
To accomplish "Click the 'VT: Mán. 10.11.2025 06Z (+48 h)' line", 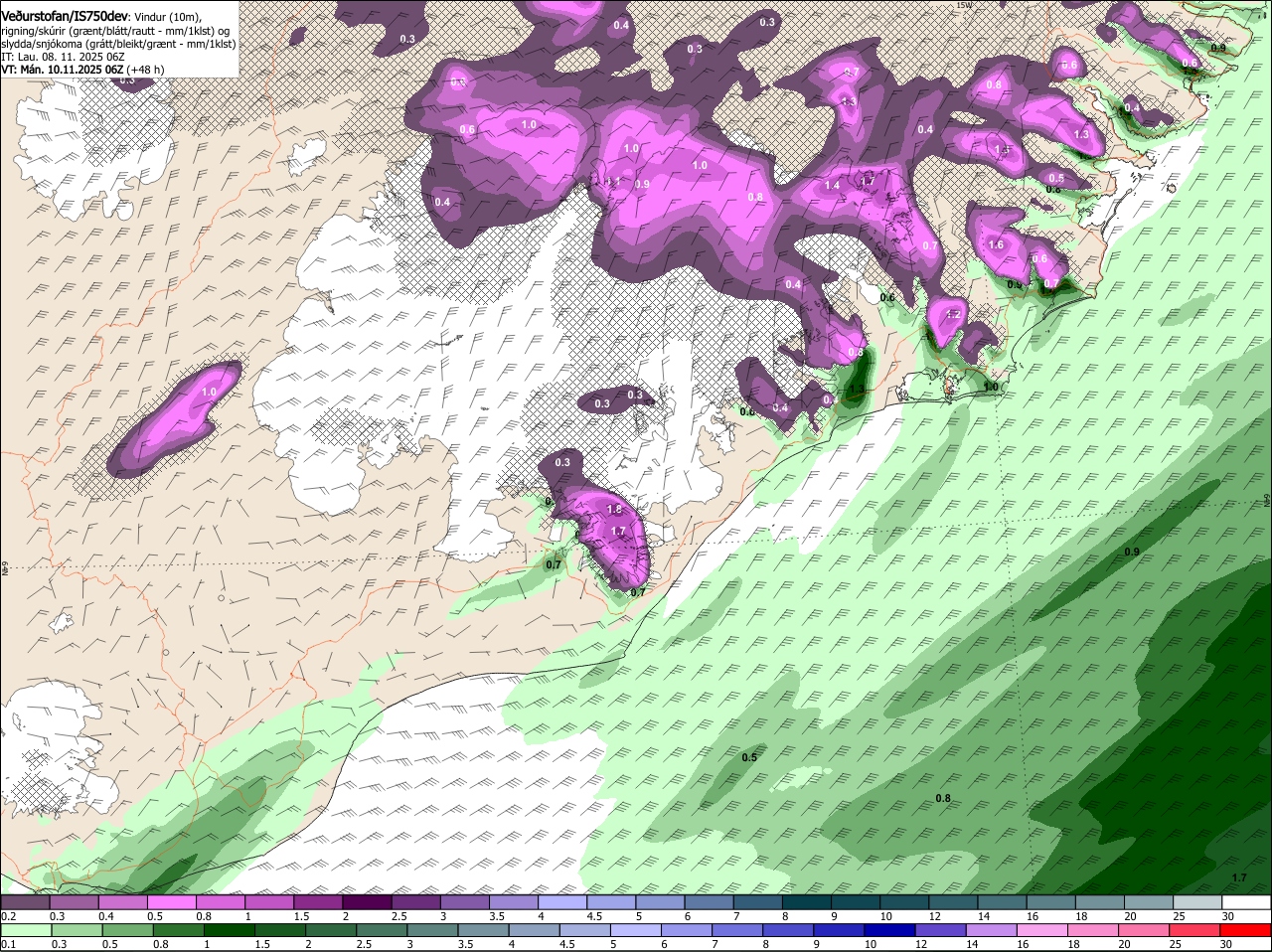I will pyautogui.click(x=82, y=70).
